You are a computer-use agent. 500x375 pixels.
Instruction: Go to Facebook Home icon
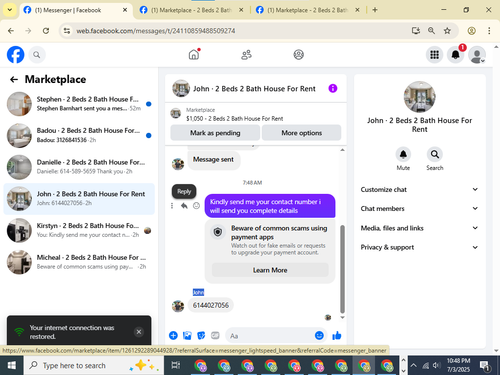194,54
